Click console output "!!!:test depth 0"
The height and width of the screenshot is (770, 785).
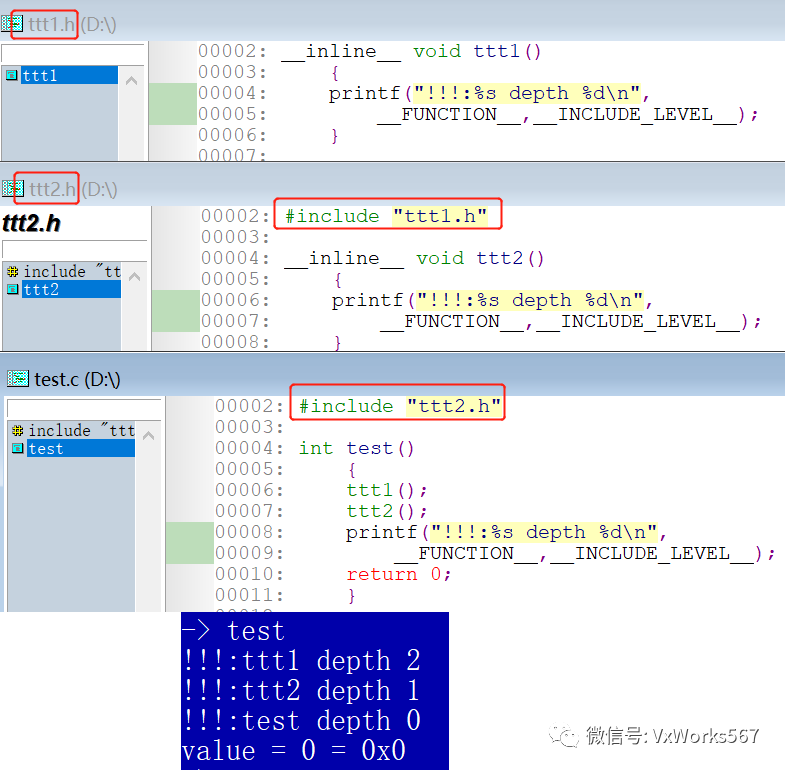[x=302, y=720]
